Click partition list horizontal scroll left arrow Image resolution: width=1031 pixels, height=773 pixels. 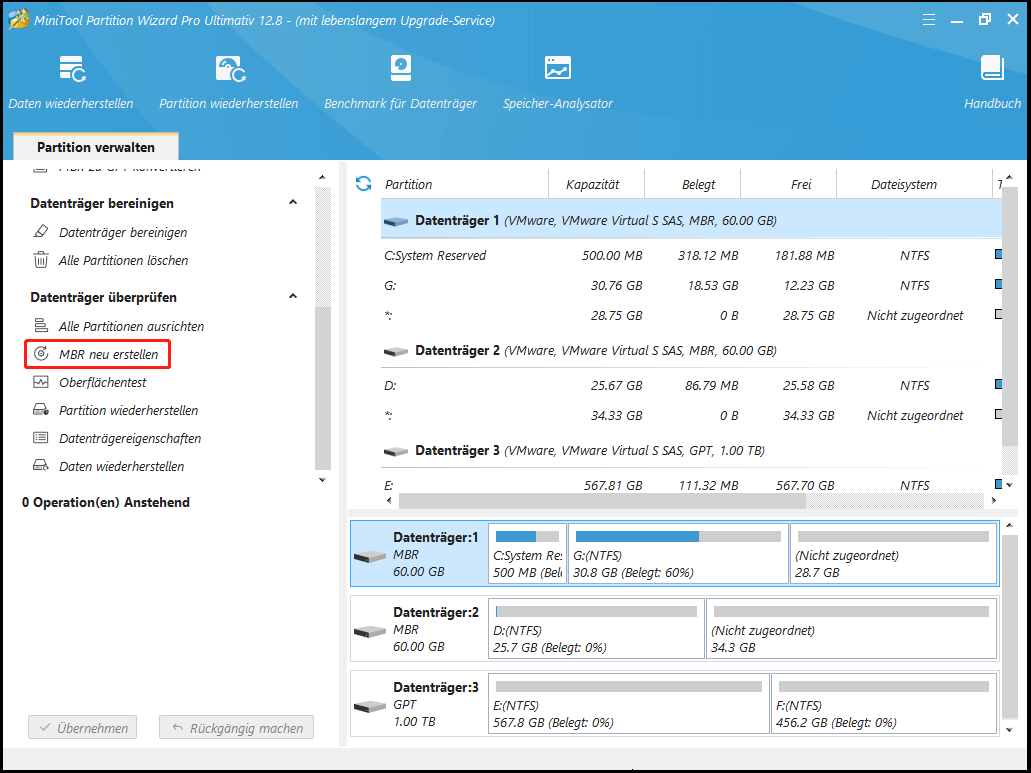pos(389,501)
